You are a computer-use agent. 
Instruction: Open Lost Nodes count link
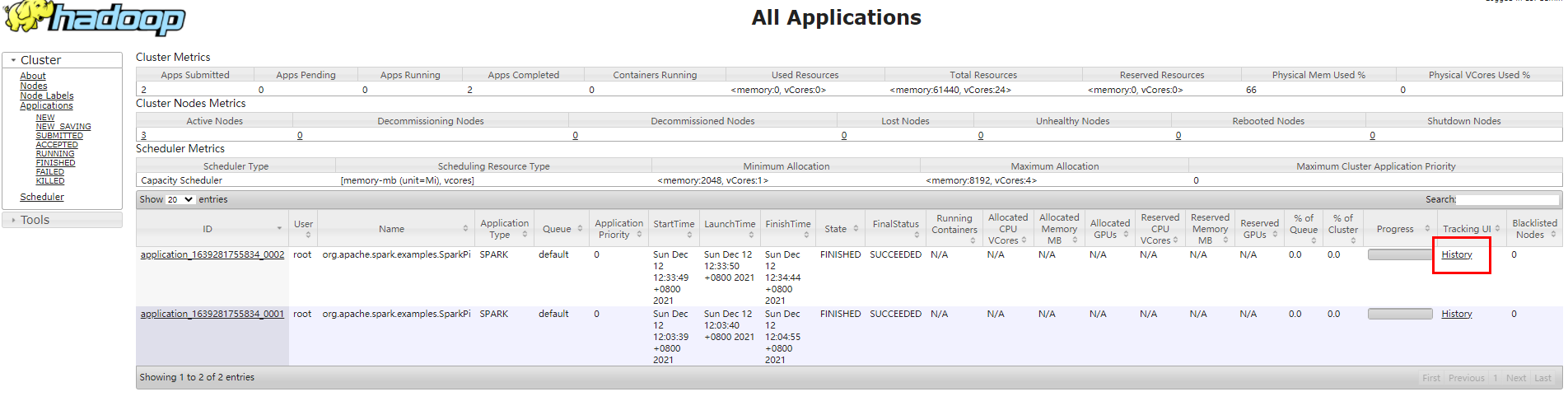[x=844, y=135]
